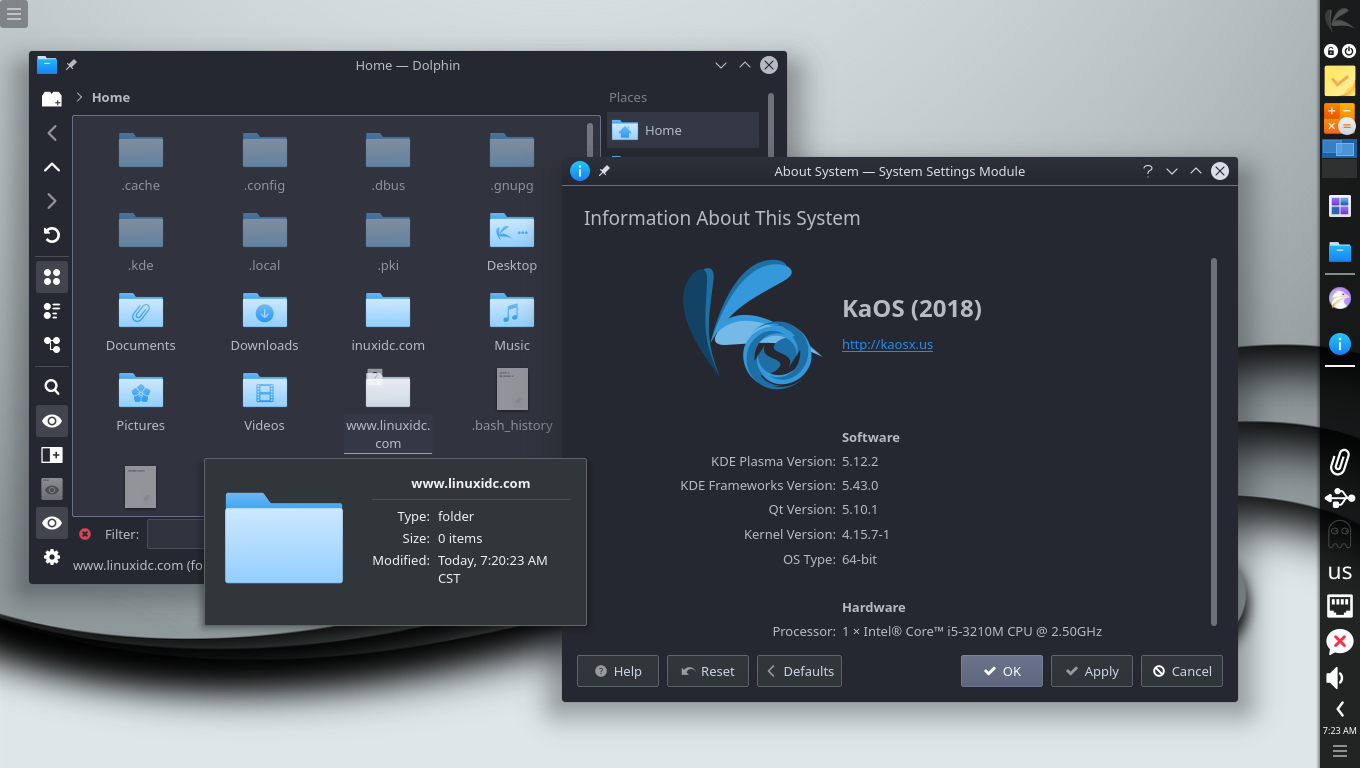Select the .cache folder
Screen dimensions: 1360x768
point(141,162)
